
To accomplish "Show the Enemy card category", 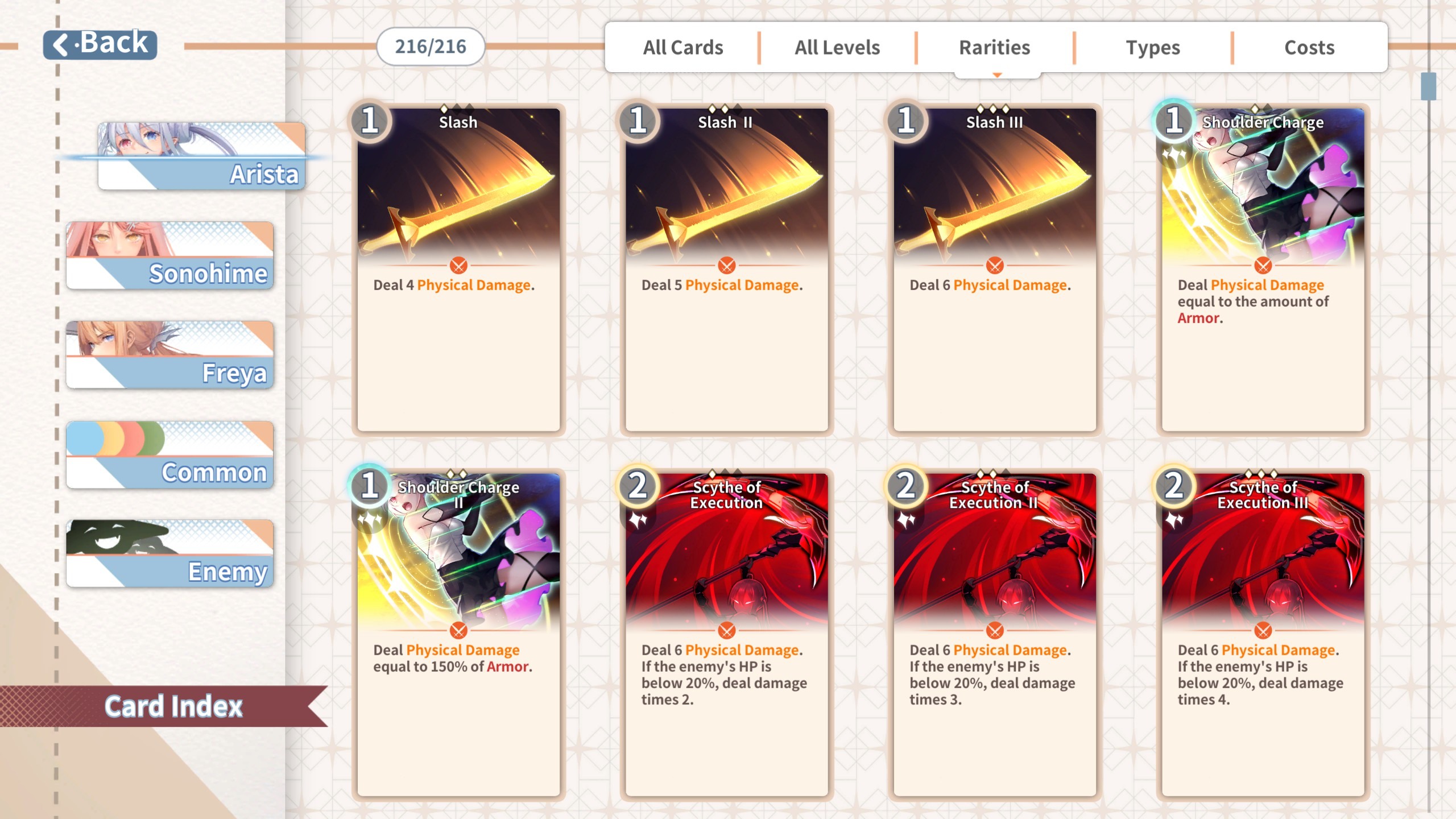I will point(169,553).
